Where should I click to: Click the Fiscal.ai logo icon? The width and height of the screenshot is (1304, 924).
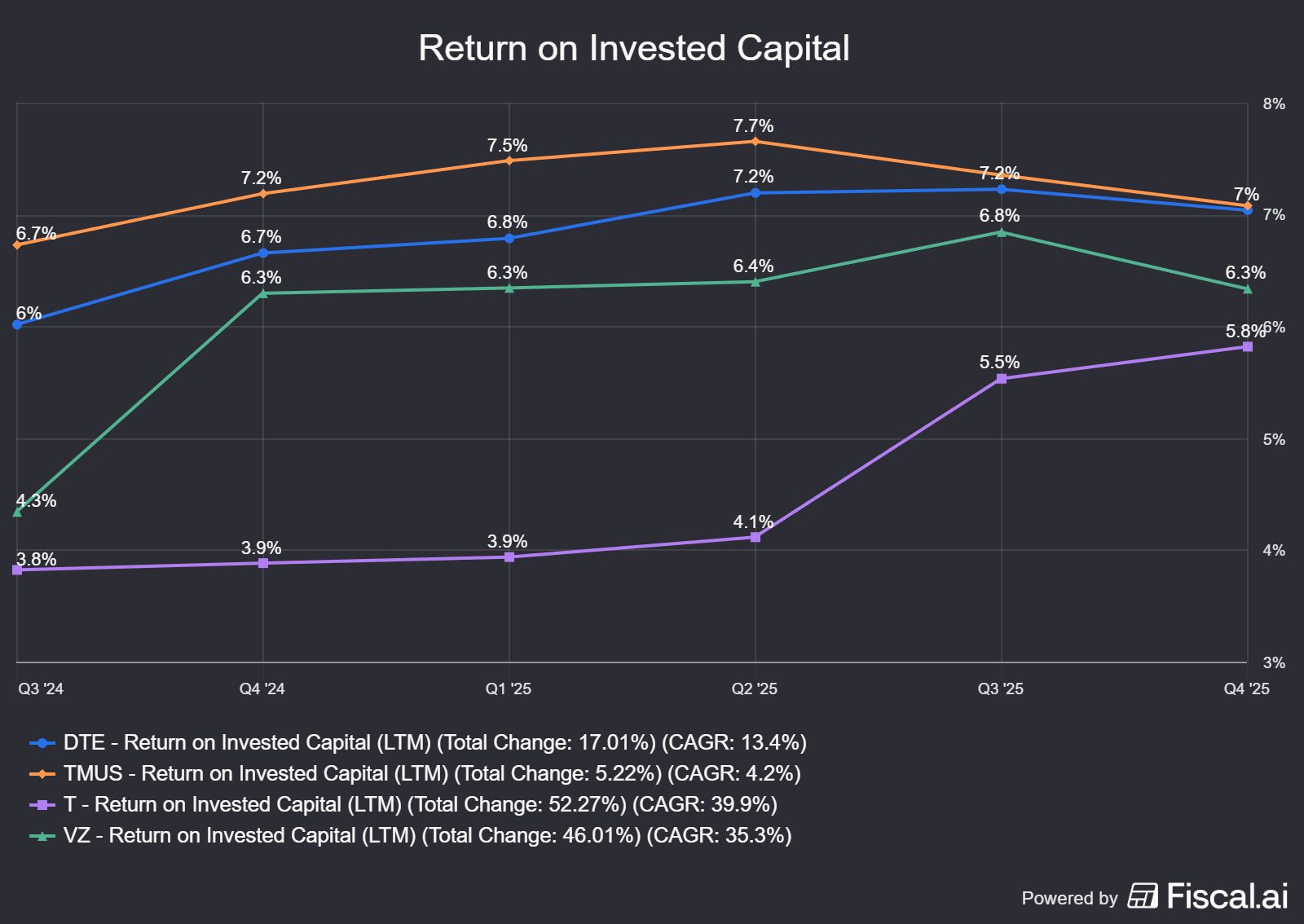tap(1143, 895)
